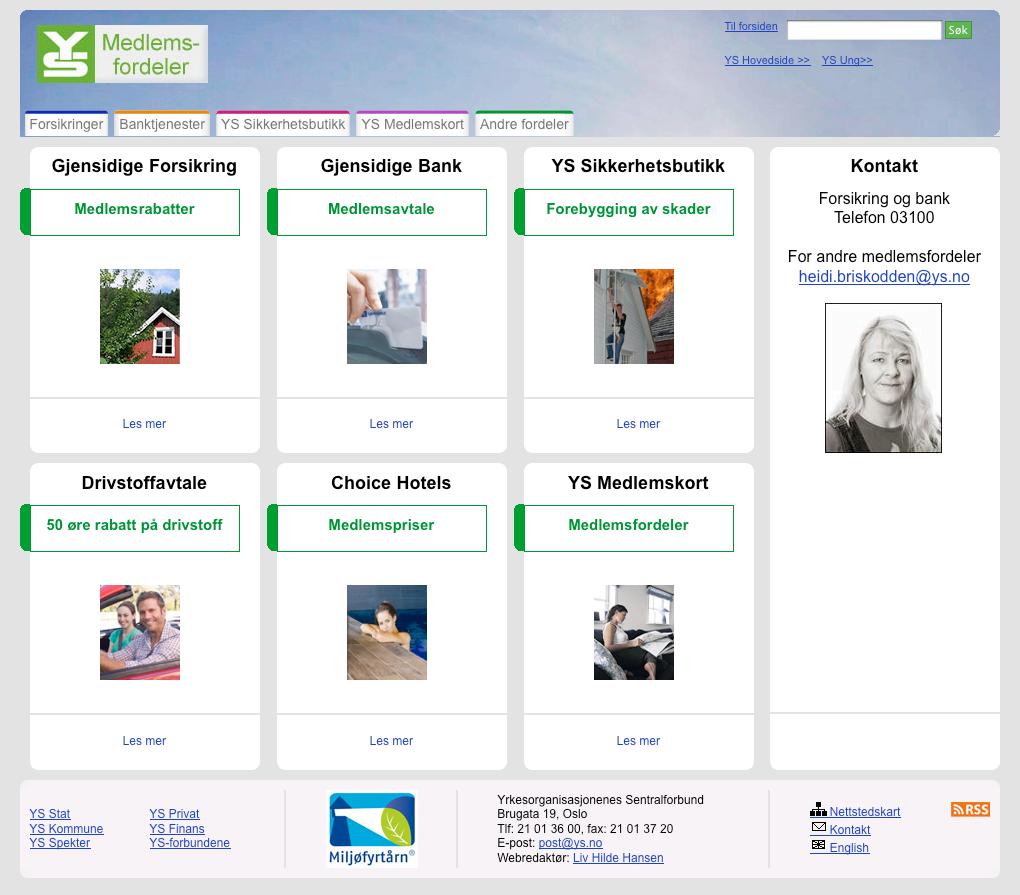Image resolution: width=1020 pixels, height=895 pixels.
Task: Open the YS-forbundene footer link
Action: pos(189,842)
